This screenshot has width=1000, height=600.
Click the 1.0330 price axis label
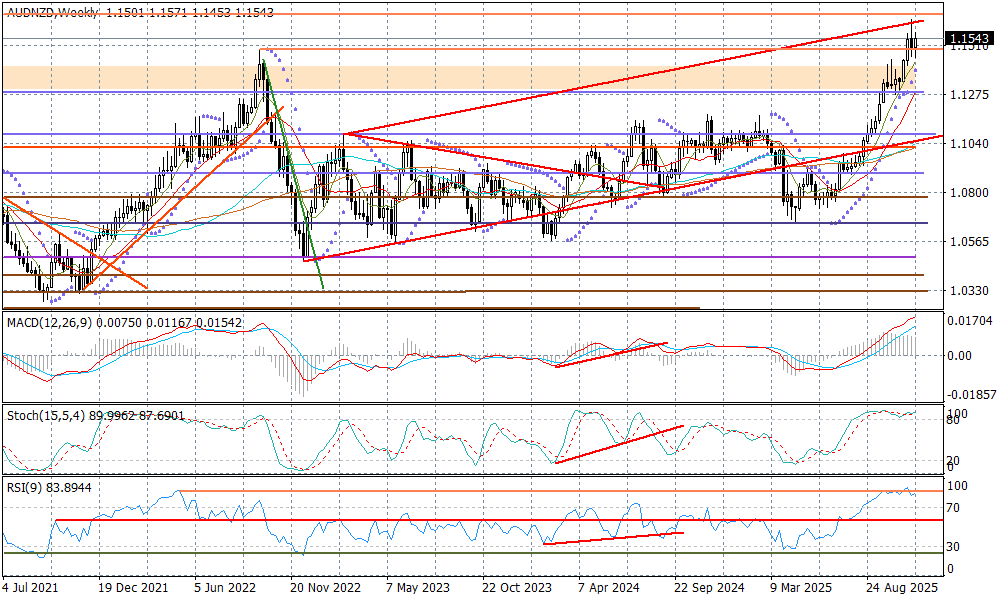pyautogui.click(x=967, y=290)
